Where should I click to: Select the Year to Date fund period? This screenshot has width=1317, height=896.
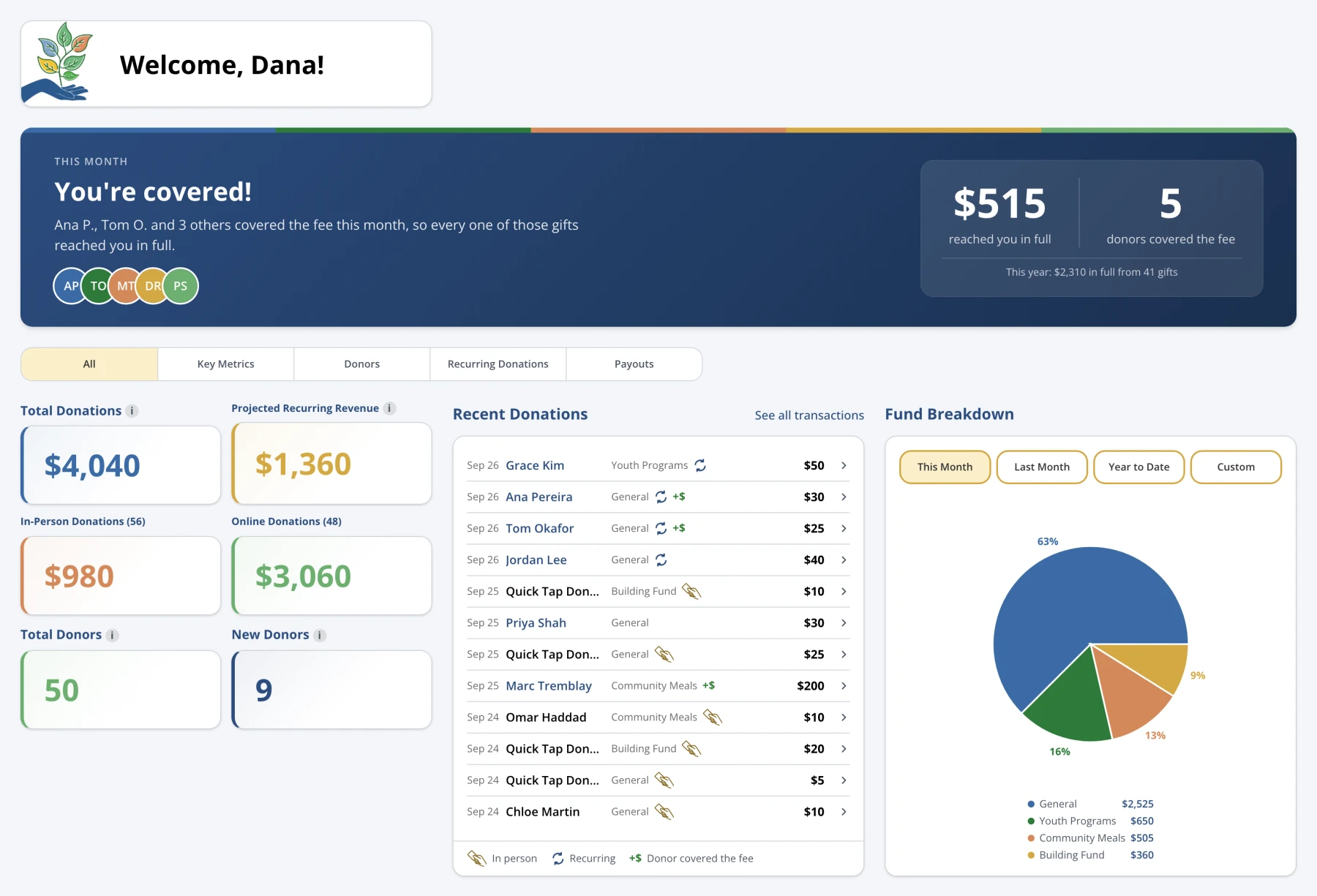pyautogui.click(x=1138, y=467)
